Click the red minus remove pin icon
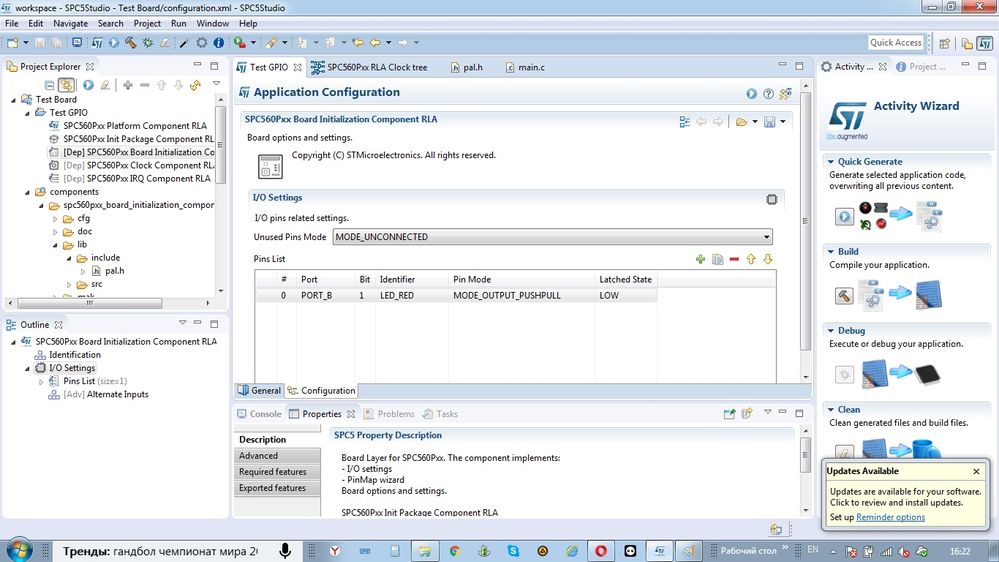Image resolution: width=999 pixels, height=562 pixels. tap(734, 259)
